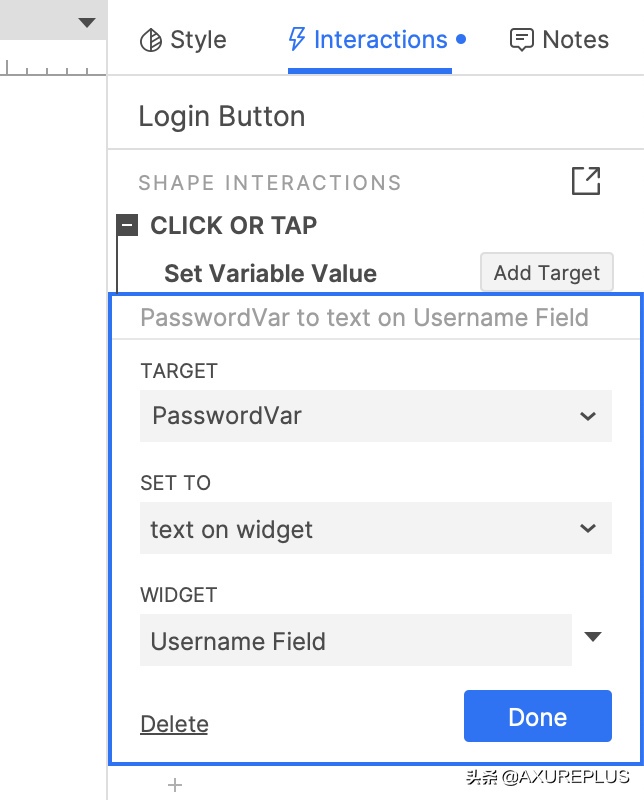Click the SHAPE INTERACTIONS section header

269,183
